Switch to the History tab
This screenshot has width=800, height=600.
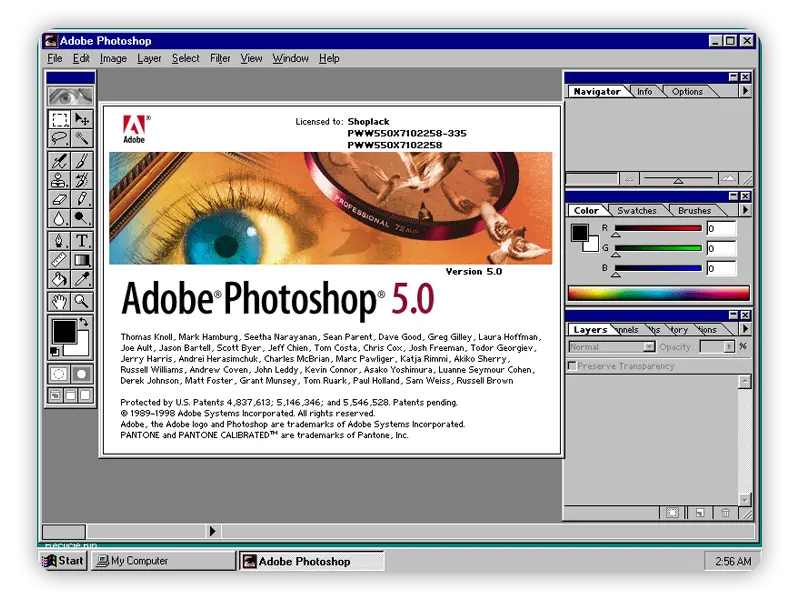coord(679,330)
